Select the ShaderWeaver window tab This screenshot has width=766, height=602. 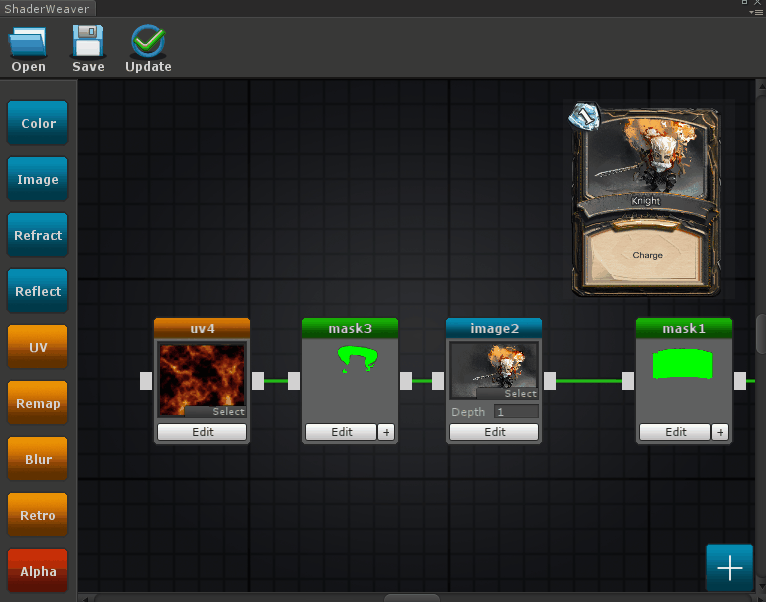[x=47, y=8]
